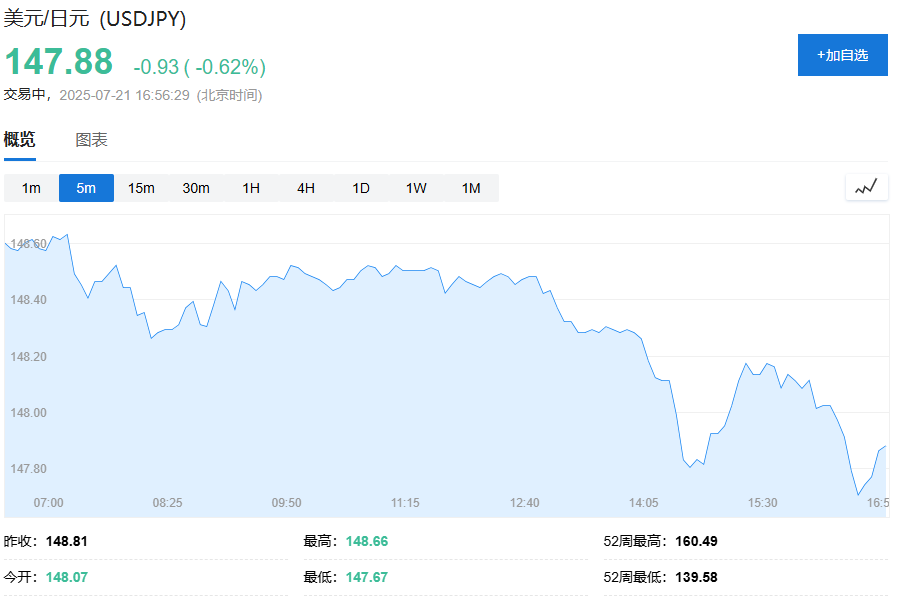The image size is (902, 603).
Task: Switch to the 概览 tab
Action: pos(19,140)
